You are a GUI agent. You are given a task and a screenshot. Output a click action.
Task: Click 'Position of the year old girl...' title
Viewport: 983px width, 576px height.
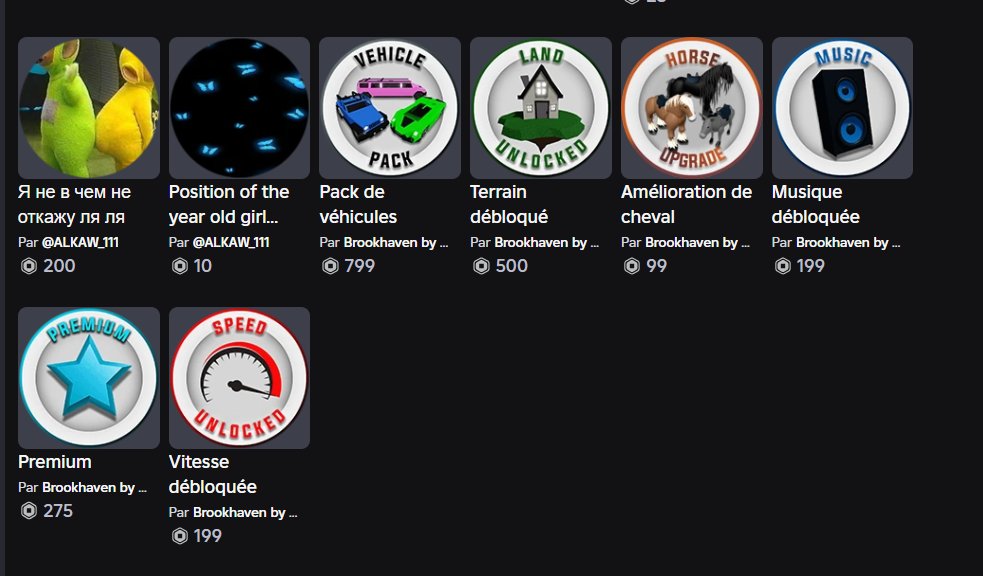[x=229, y=204]
